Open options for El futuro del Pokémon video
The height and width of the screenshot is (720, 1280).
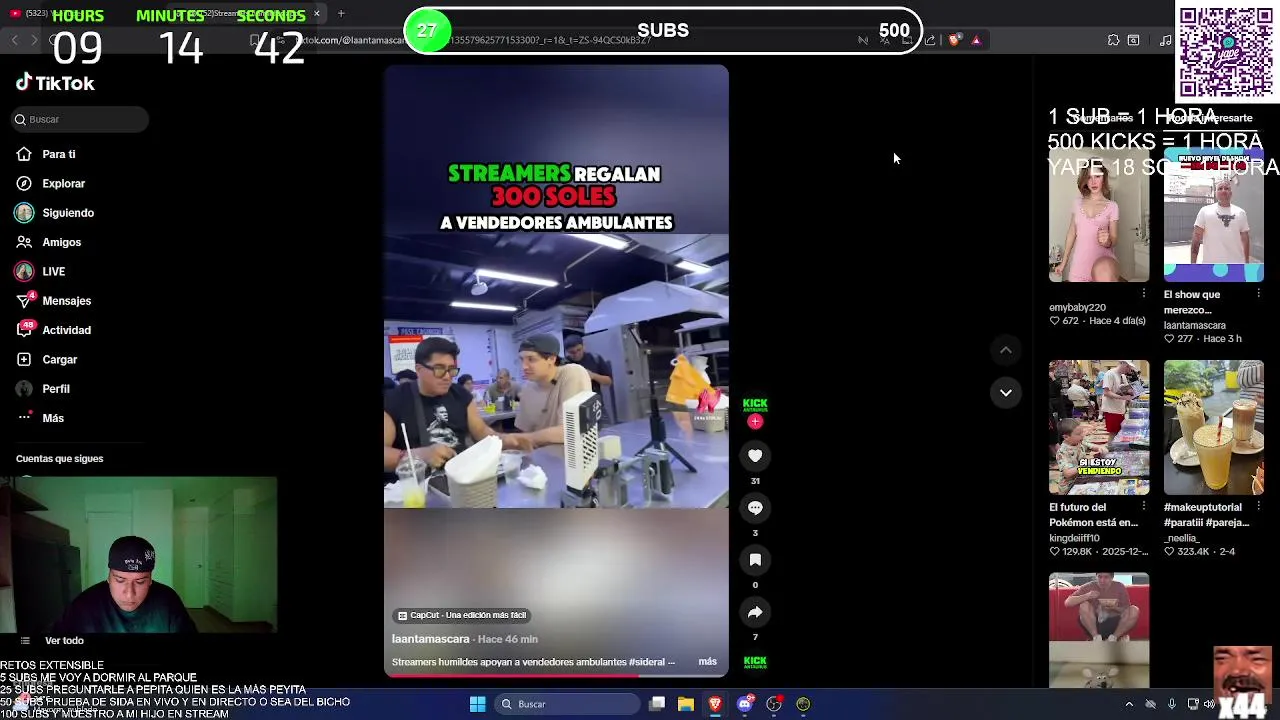tap(1144, 507)
